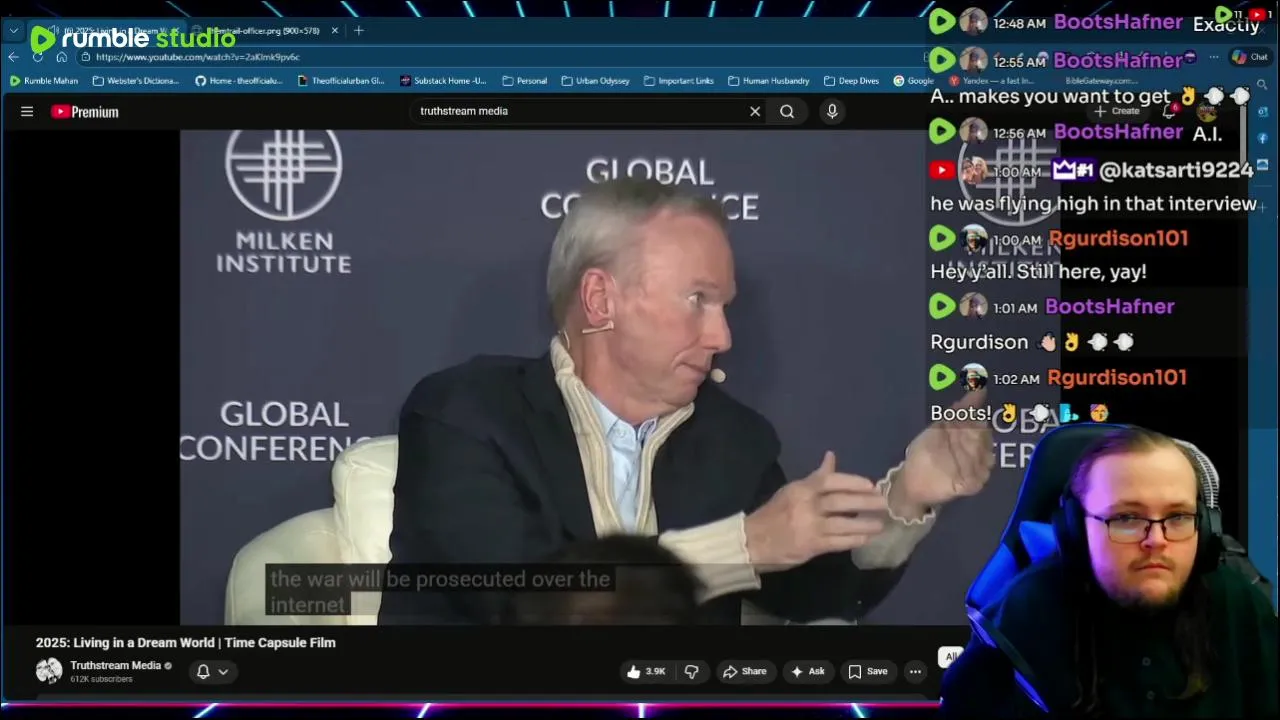
Task: Click chat message 'he was flying high in that interview'
Action: click(1094, 204)
